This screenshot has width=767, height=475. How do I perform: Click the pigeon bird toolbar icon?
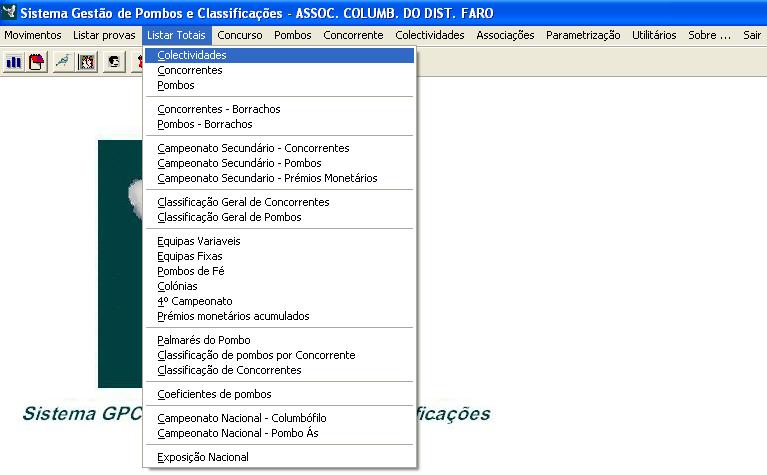63,62
